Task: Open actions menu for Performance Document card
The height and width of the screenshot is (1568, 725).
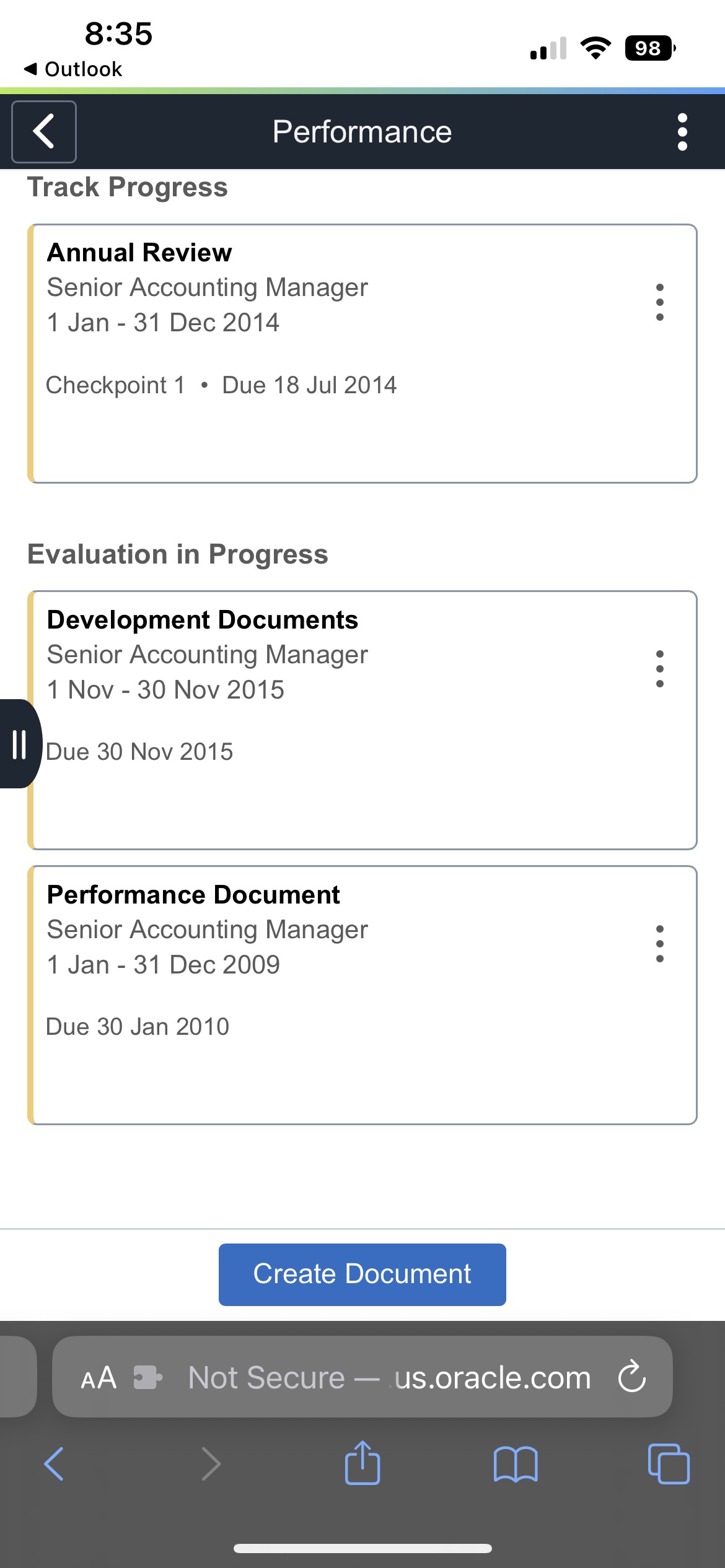Action: 659,944
